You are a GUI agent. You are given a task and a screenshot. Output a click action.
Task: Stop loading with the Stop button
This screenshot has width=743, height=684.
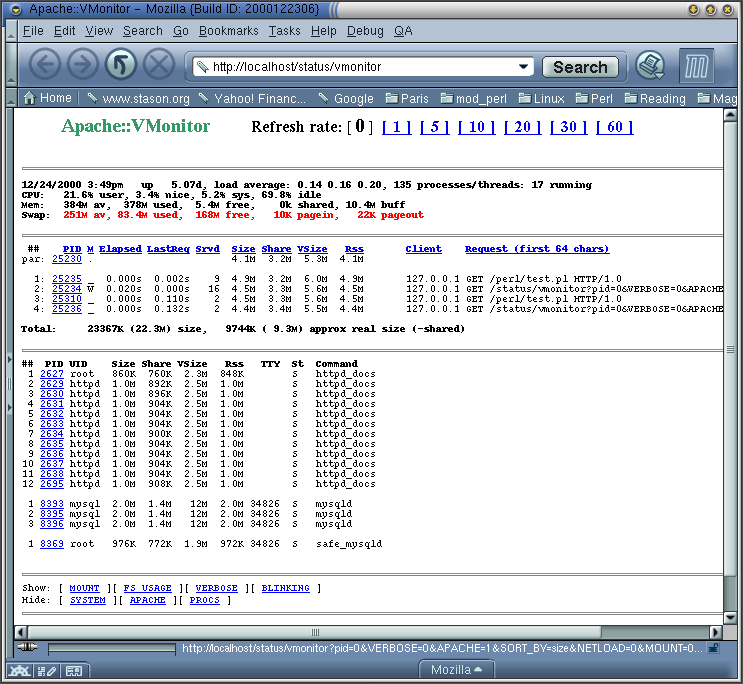pos(159,64)
